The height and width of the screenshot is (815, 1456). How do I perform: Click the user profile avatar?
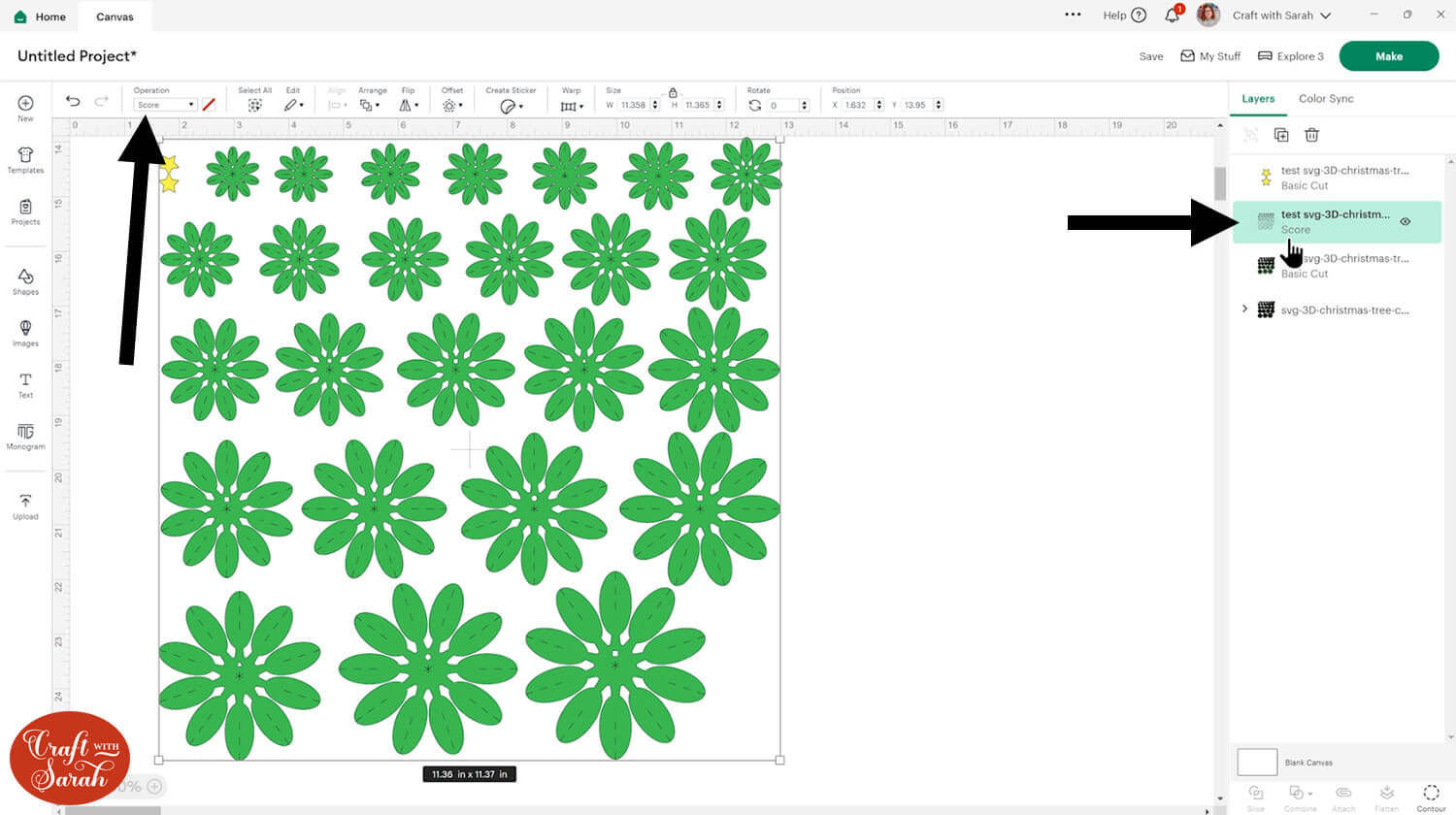point(1208,15)
